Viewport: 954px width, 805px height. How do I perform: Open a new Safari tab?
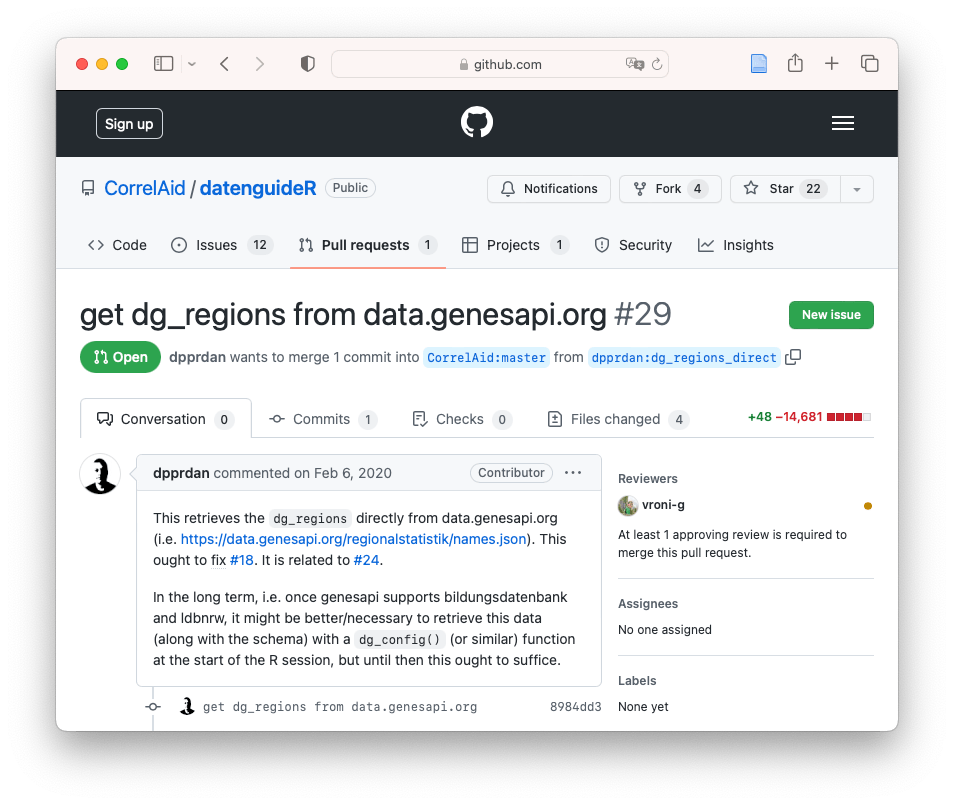pos(831,64)
